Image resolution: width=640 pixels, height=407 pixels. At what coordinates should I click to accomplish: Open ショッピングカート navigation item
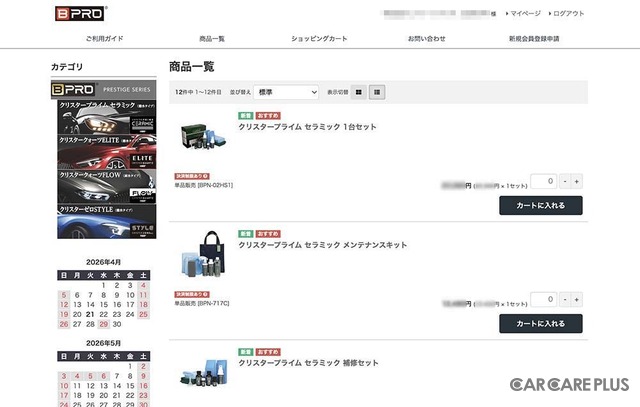[320, 38]
